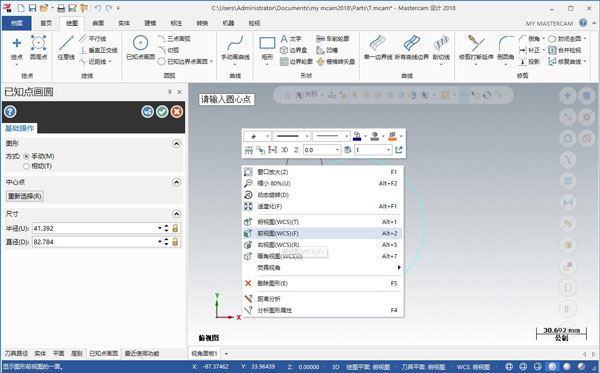Choose curve all edges (所有曲线边界) tool

[411, 48]
